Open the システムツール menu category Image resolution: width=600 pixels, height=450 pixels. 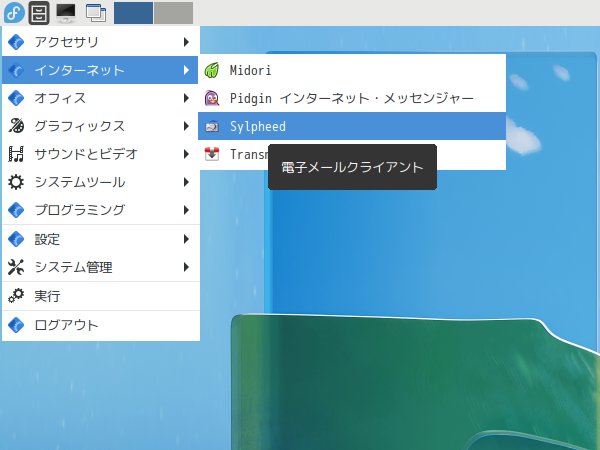pos(101,182)
